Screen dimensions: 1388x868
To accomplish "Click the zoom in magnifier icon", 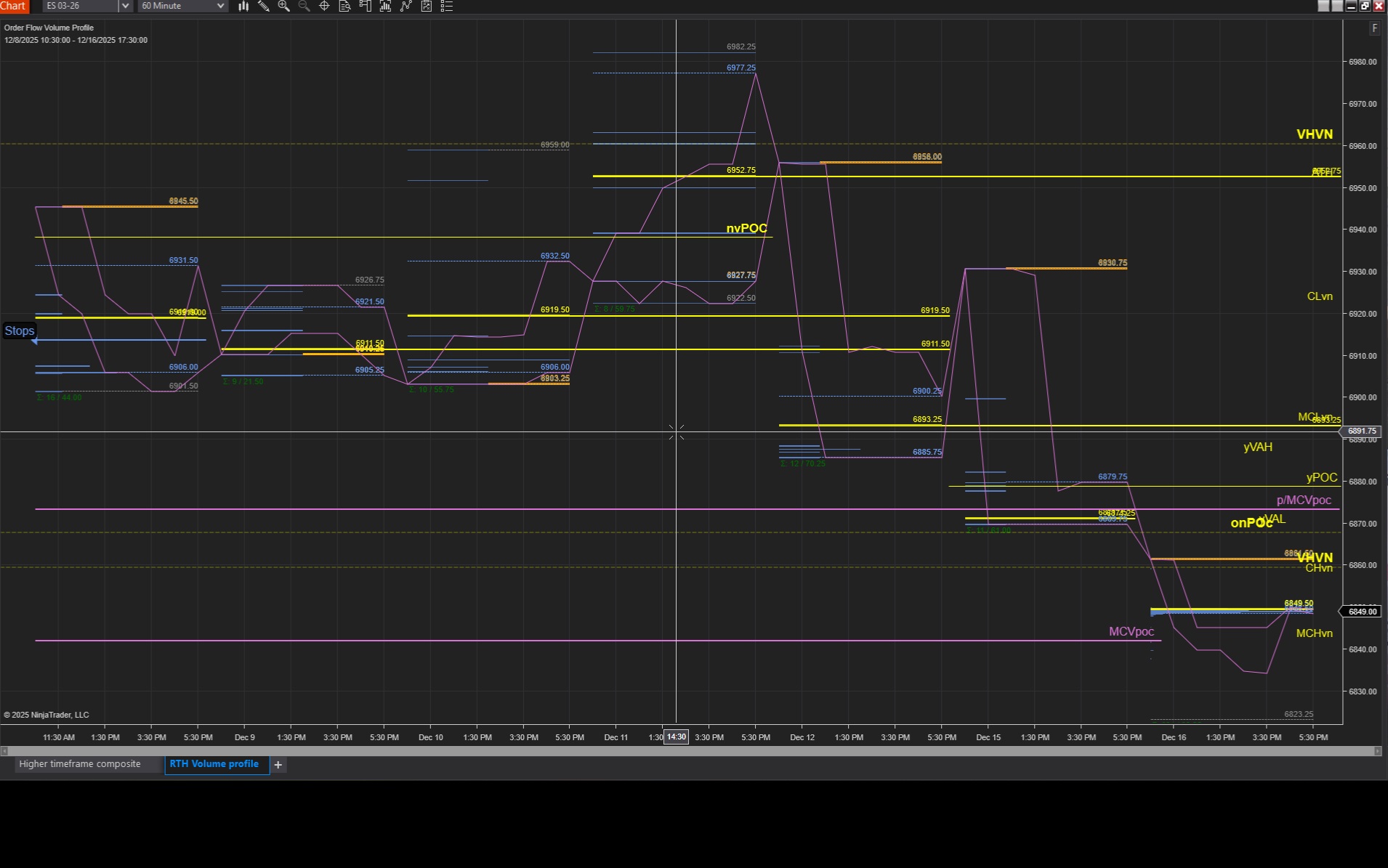I will [284, 6].
